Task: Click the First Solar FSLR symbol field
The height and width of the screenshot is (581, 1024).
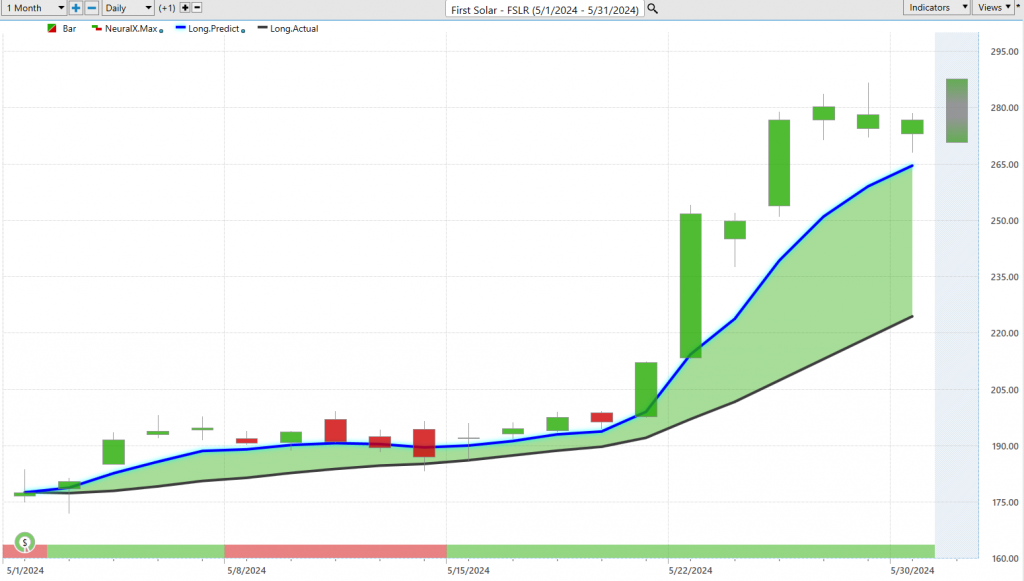Action: tap(545, 9)
